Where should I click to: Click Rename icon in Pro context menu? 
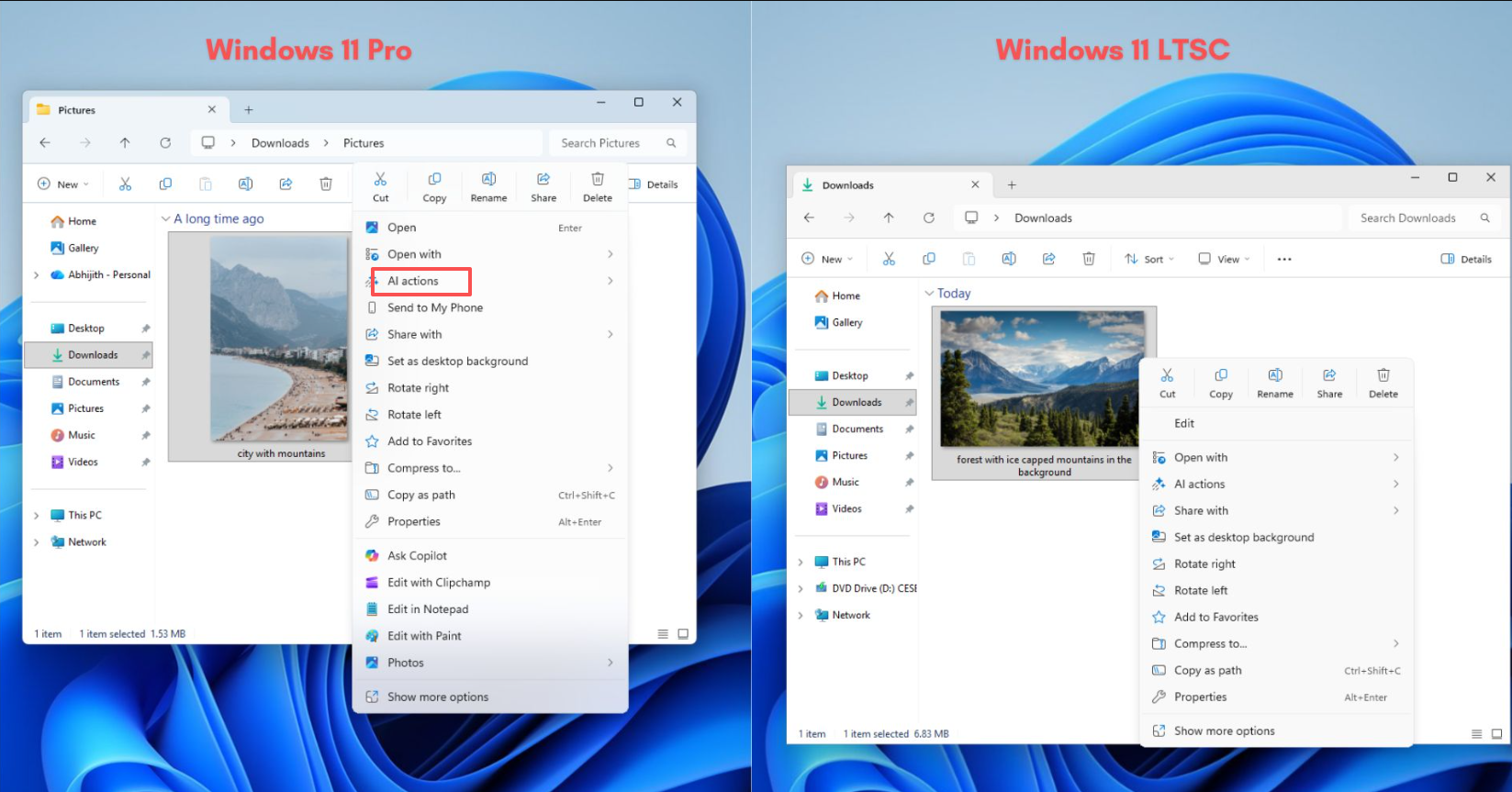click(x=488, y=179)
